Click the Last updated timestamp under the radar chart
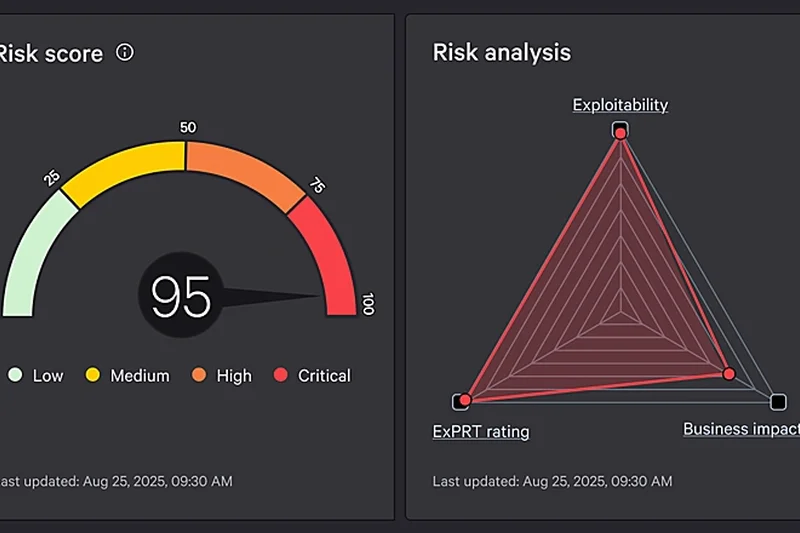Viewport: 800px width, 533px height. pyautogui.click(x=552, y=481)
